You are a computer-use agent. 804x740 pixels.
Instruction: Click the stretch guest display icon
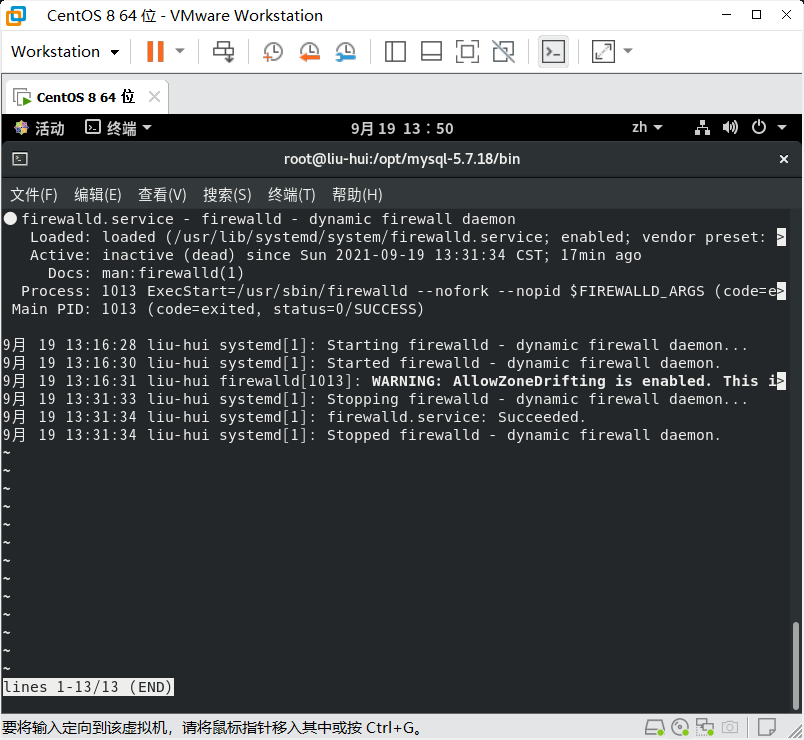pyautogui.click(x=604, y=51)
